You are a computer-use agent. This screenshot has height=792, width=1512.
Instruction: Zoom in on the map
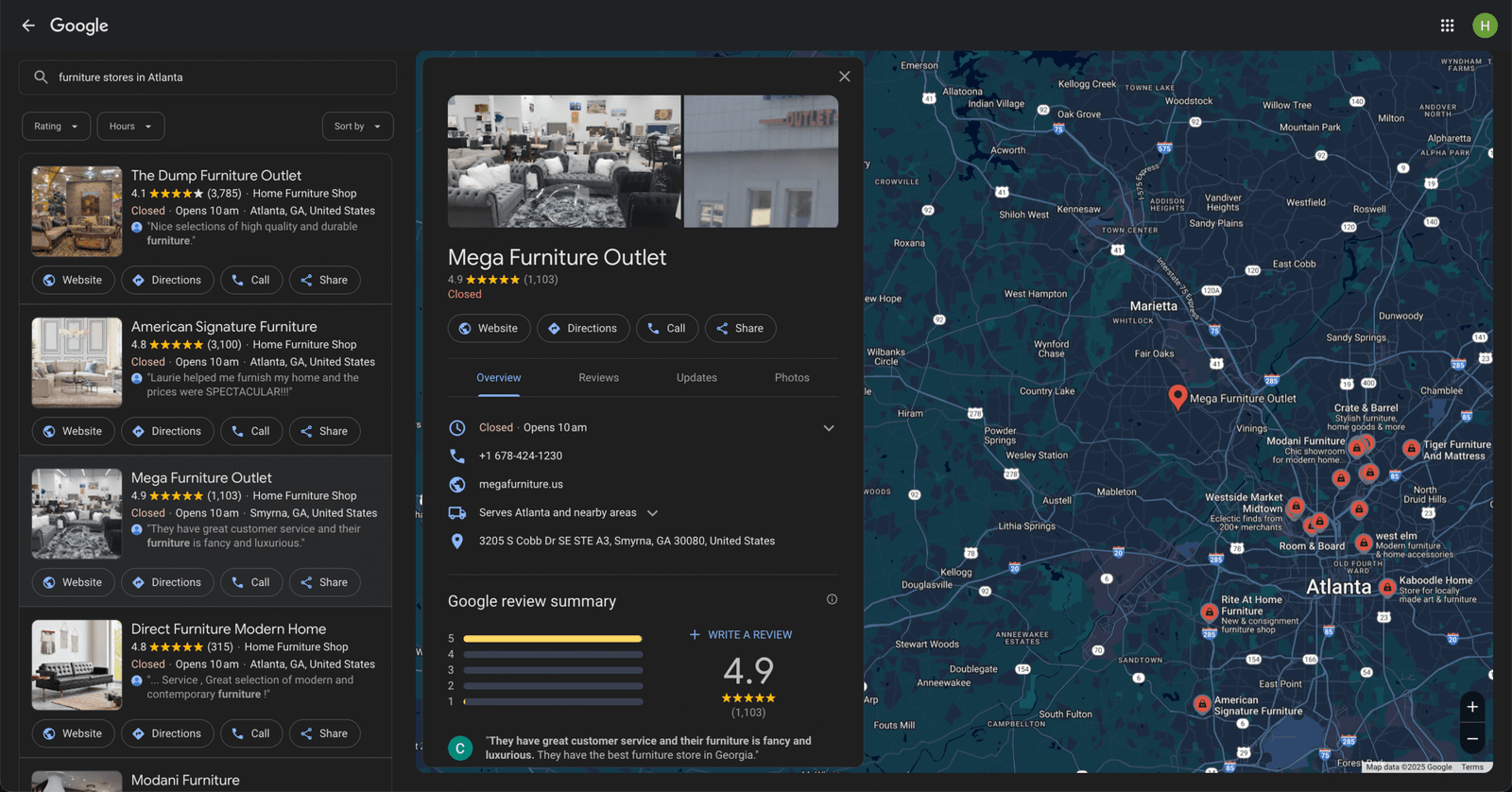1472,707
